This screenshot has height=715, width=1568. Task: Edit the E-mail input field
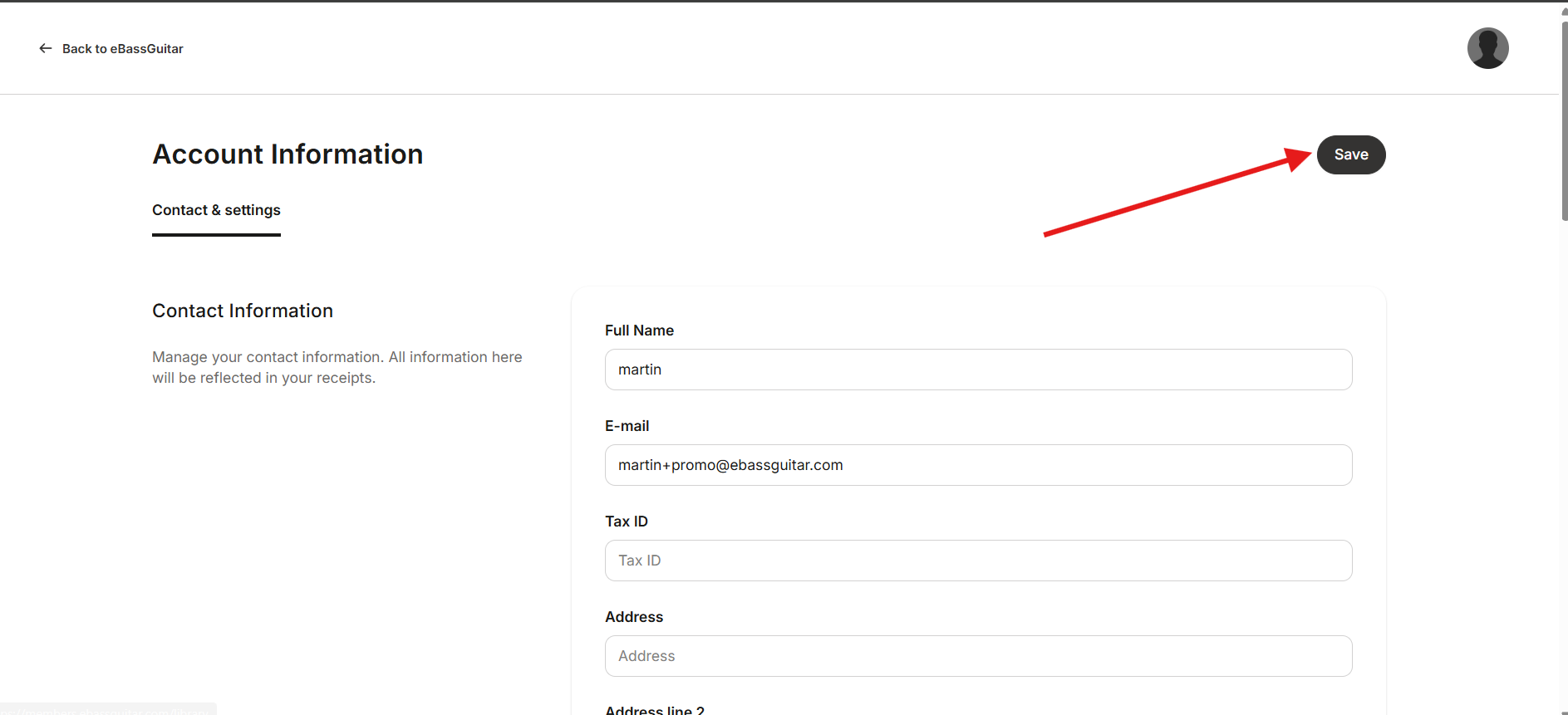tap(978, 465)
